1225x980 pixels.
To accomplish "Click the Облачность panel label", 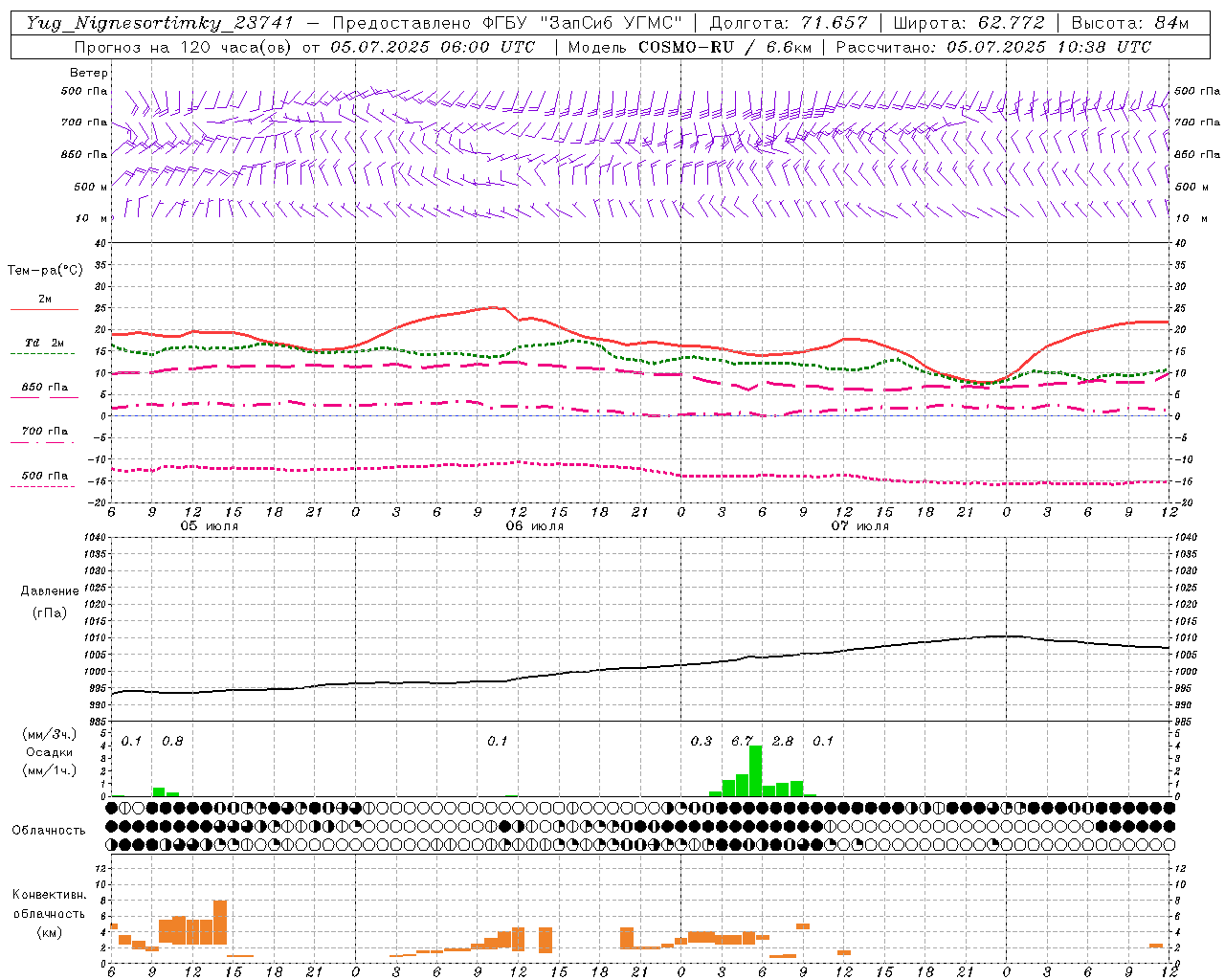I will (49, 830).
